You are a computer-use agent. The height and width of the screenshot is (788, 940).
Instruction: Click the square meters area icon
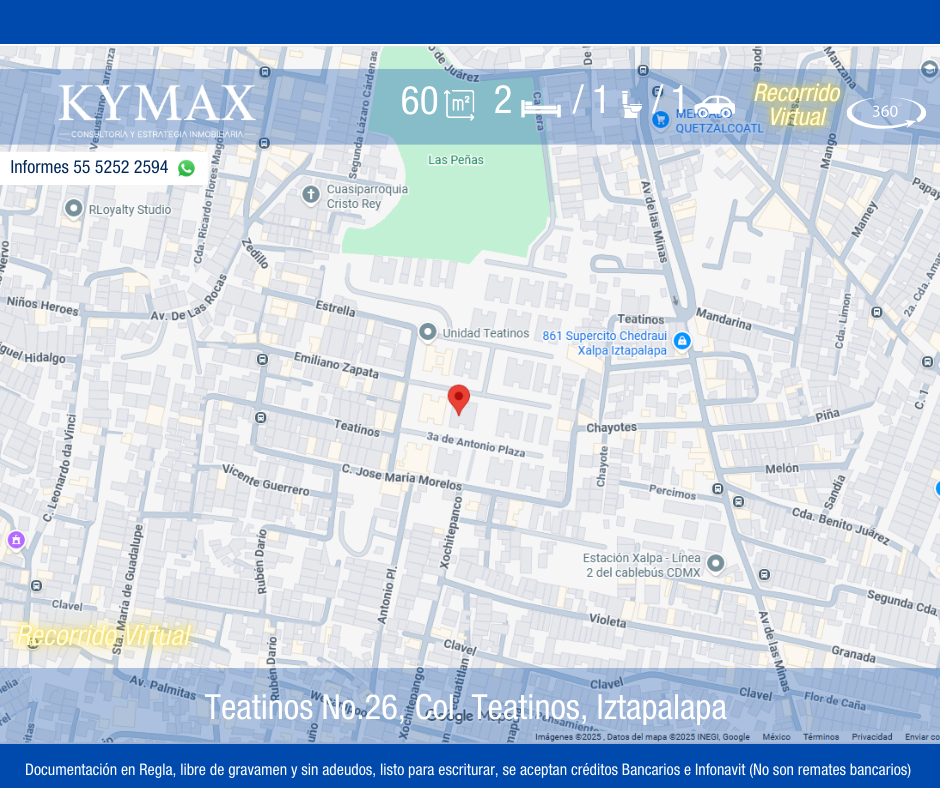(x=460, y=104)
